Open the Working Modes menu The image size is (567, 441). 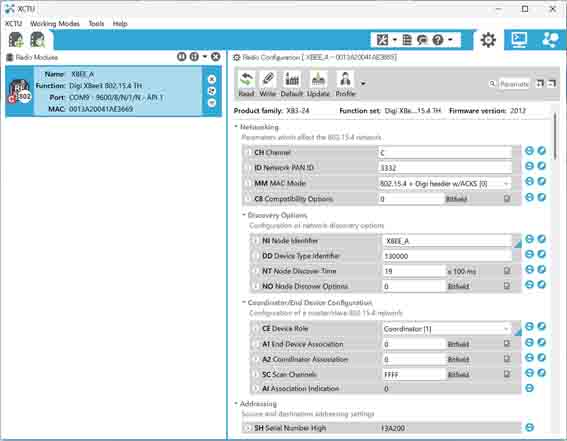(55, 23)
